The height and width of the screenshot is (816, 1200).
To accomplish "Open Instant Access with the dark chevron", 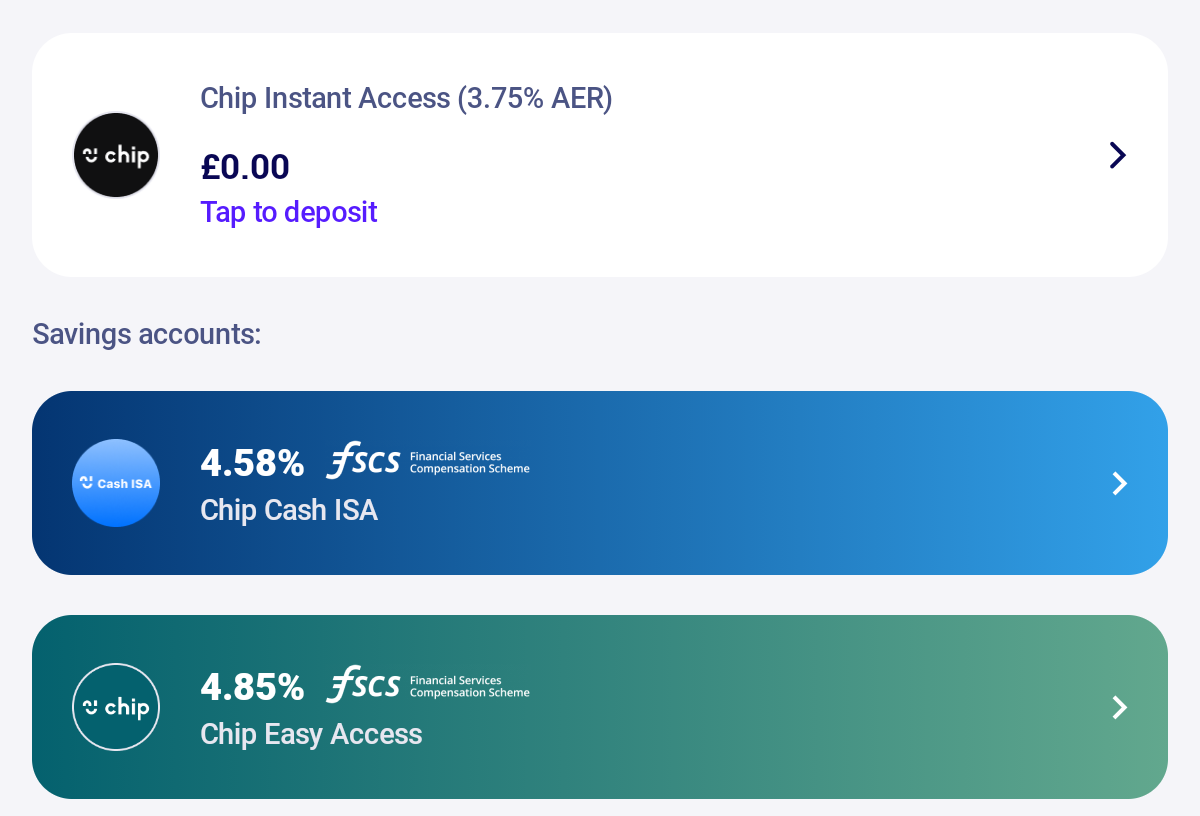I will [x=1118, y=155].
